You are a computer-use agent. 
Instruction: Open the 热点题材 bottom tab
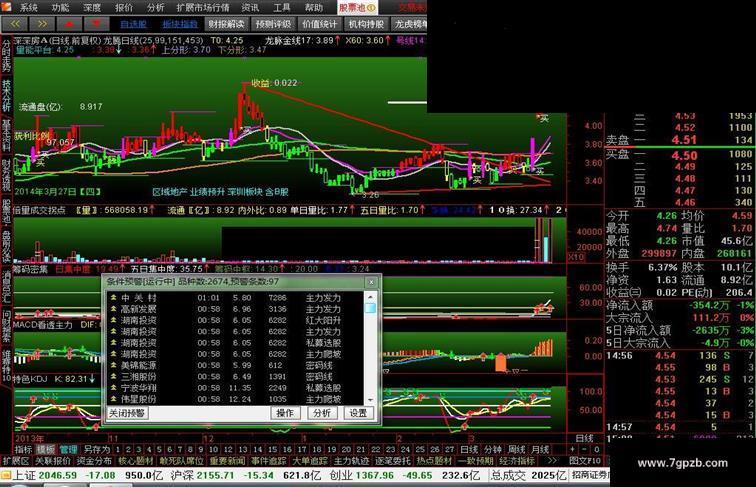(434, 461)
